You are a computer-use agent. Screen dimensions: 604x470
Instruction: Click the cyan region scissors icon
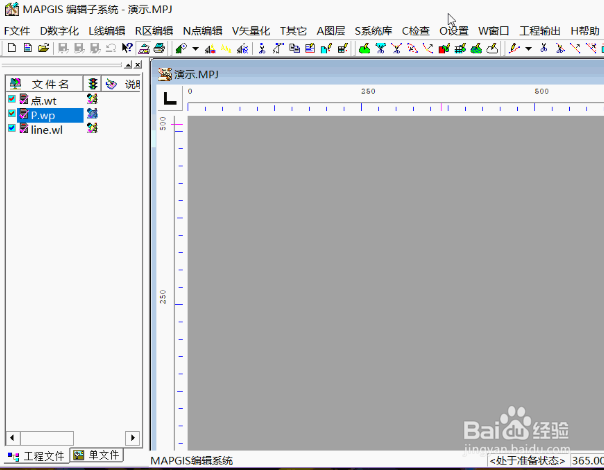click(381, 49)
